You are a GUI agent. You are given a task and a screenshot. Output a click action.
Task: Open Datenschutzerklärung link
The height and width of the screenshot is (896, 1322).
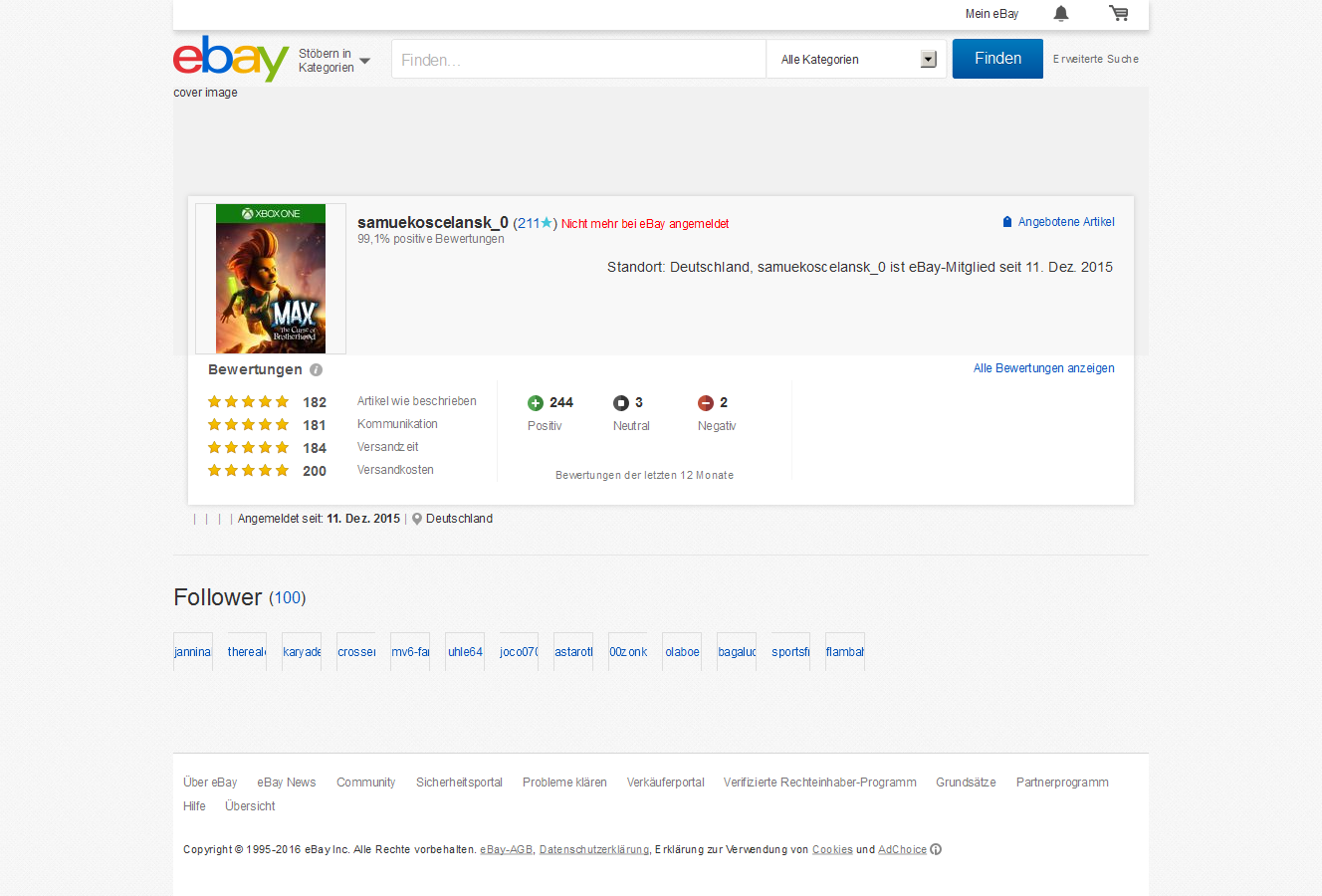coord(594,849)
